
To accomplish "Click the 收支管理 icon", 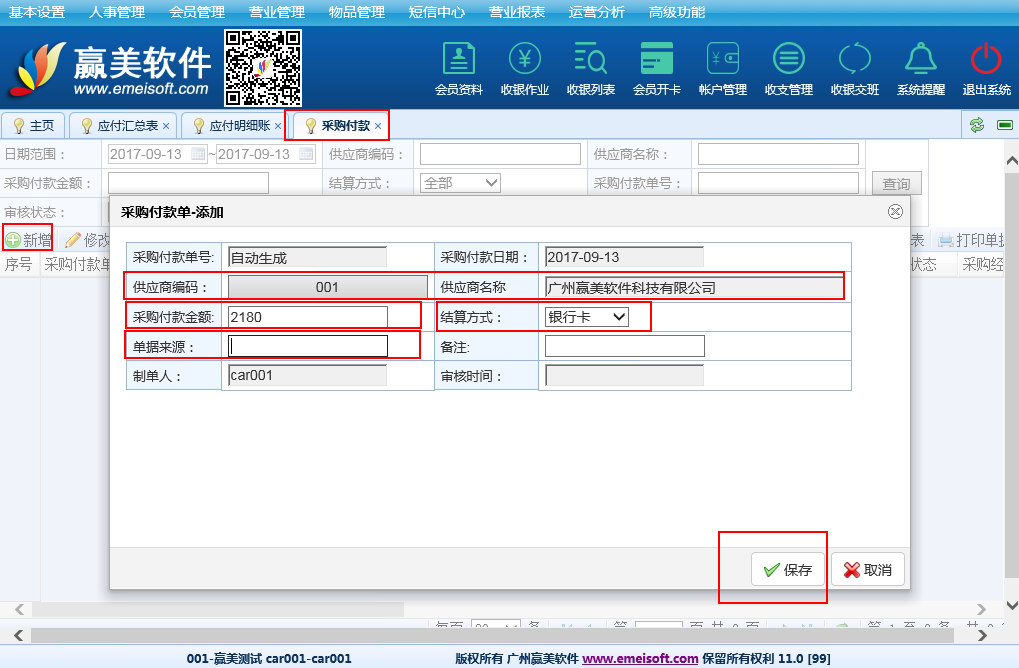I will tap(789, 60).
